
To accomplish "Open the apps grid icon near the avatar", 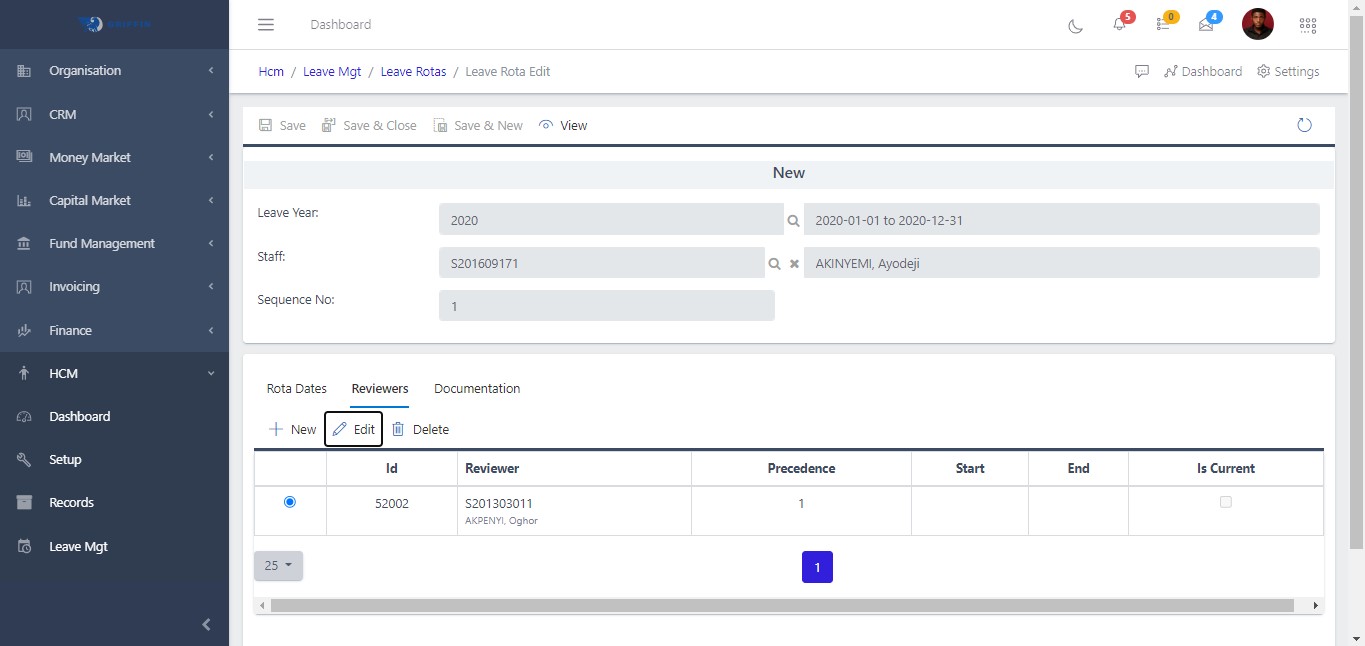I will 1307,25.
